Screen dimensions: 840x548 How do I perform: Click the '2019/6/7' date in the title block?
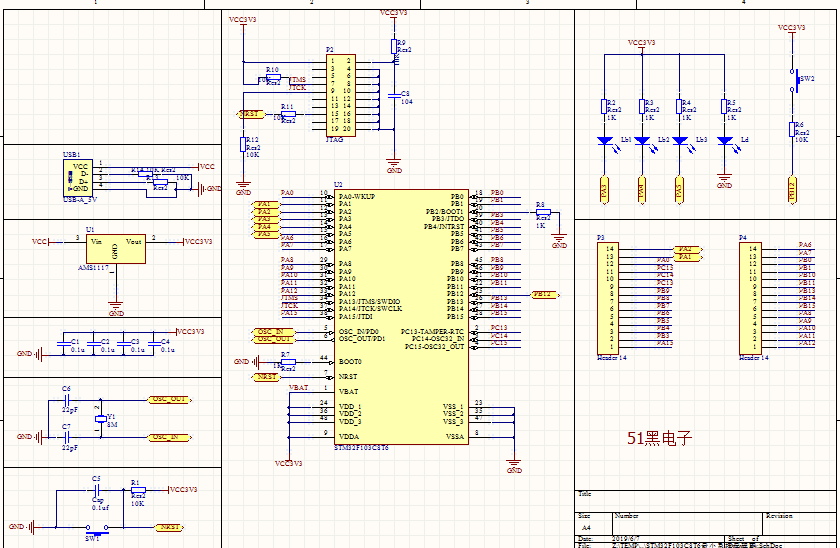[626, 539]
